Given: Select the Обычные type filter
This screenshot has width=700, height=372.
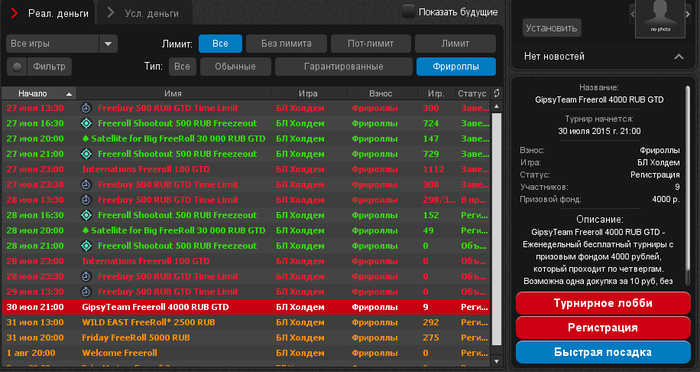Looking at the screenshot, I should [235, 67].
